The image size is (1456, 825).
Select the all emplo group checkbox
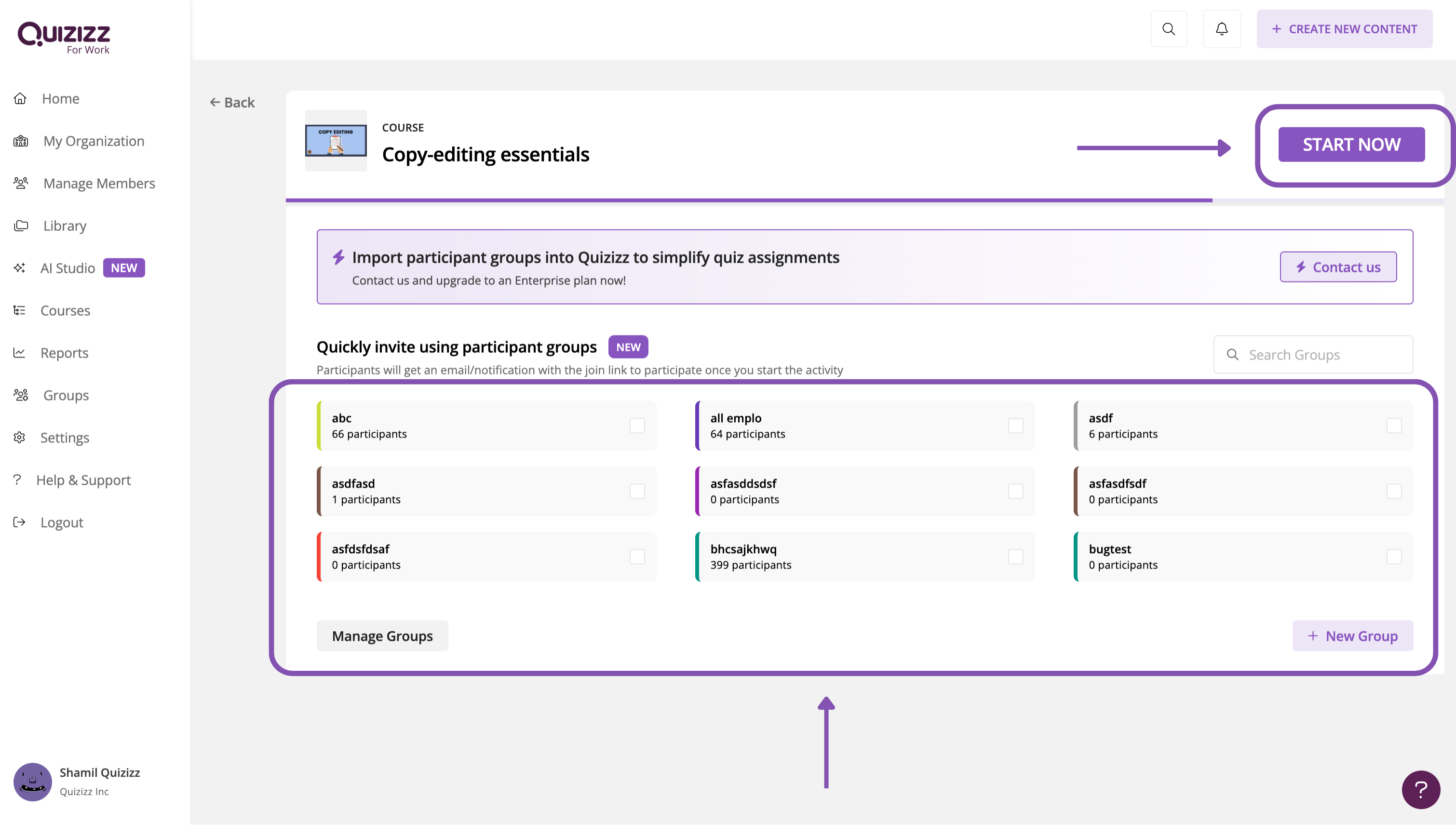(1015, 426)
